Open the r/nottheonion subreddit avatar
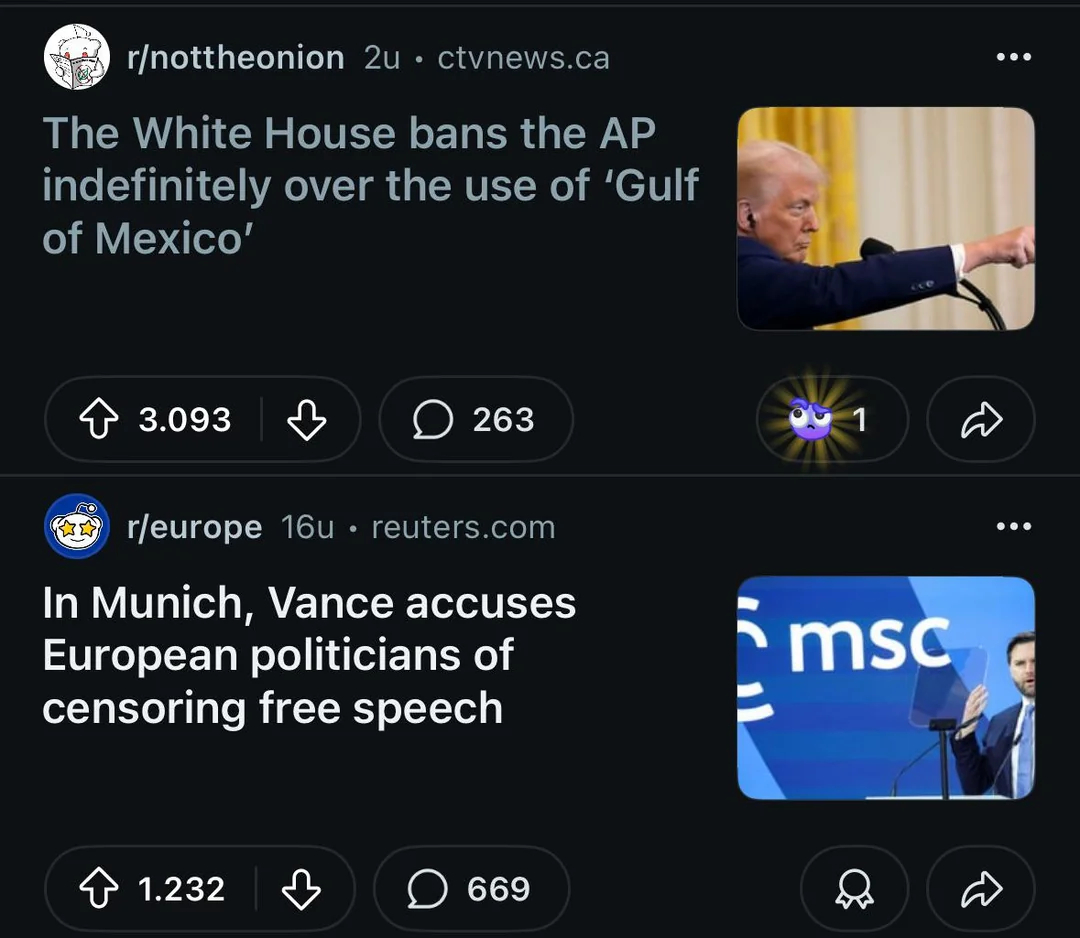1080x938 pixels. coord(77,57)
